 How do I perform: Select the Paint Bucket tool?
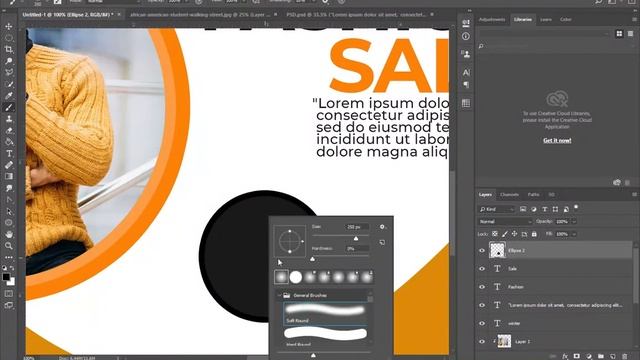tap(9, 142)
